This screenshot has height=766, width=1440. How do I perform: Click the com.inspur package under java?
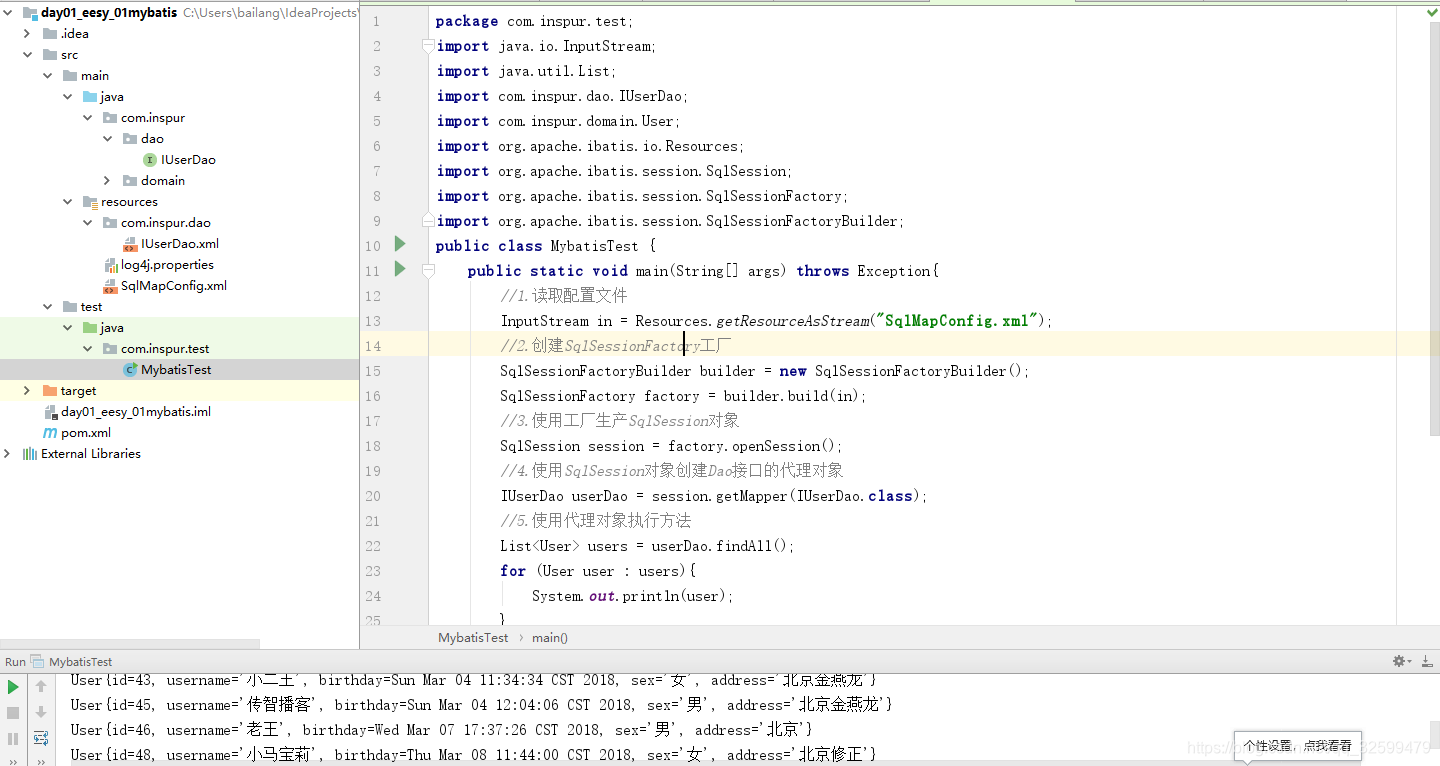[x=143, y=118]
